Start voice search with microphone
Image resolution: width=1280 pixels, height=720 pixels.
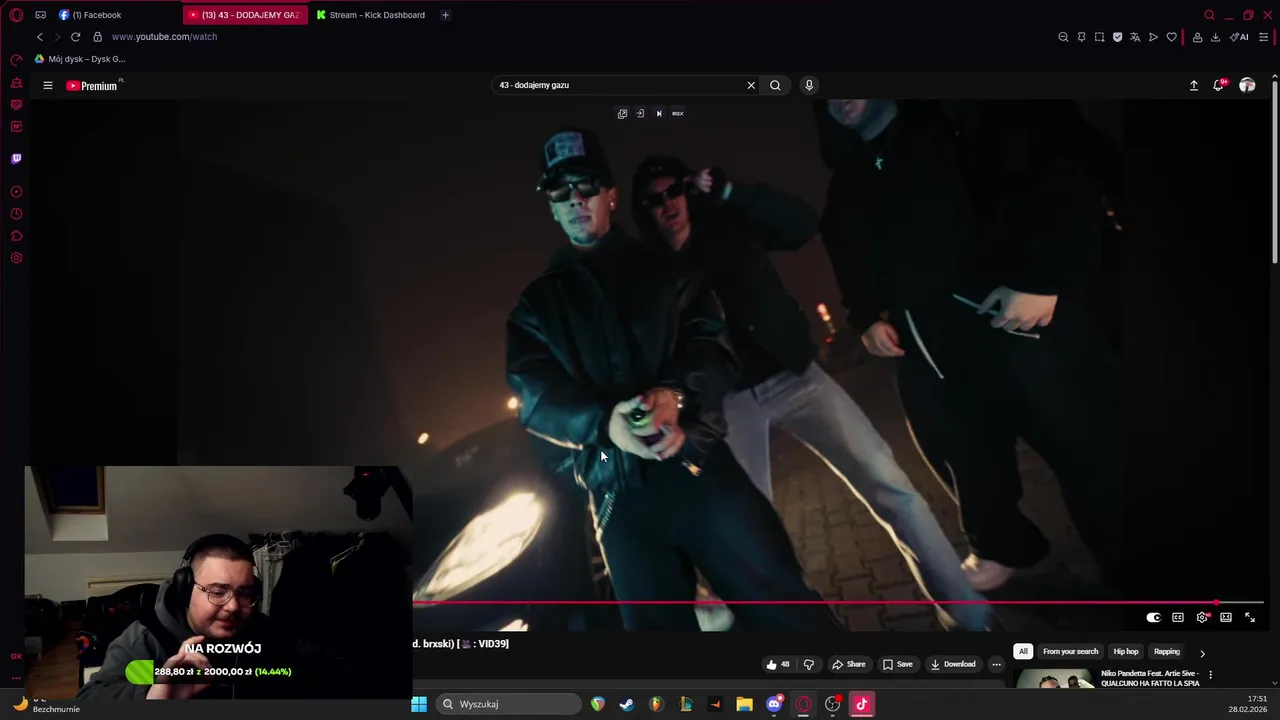(x=809, y=85)
